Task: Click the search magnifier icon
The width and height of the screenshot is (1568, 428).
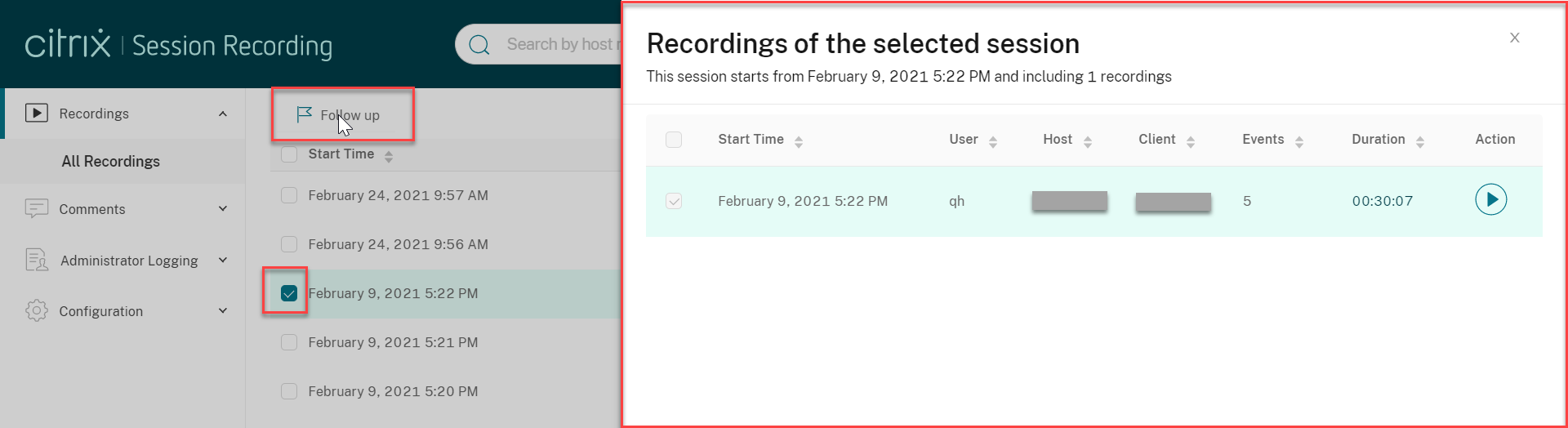Action: (479, 45)
